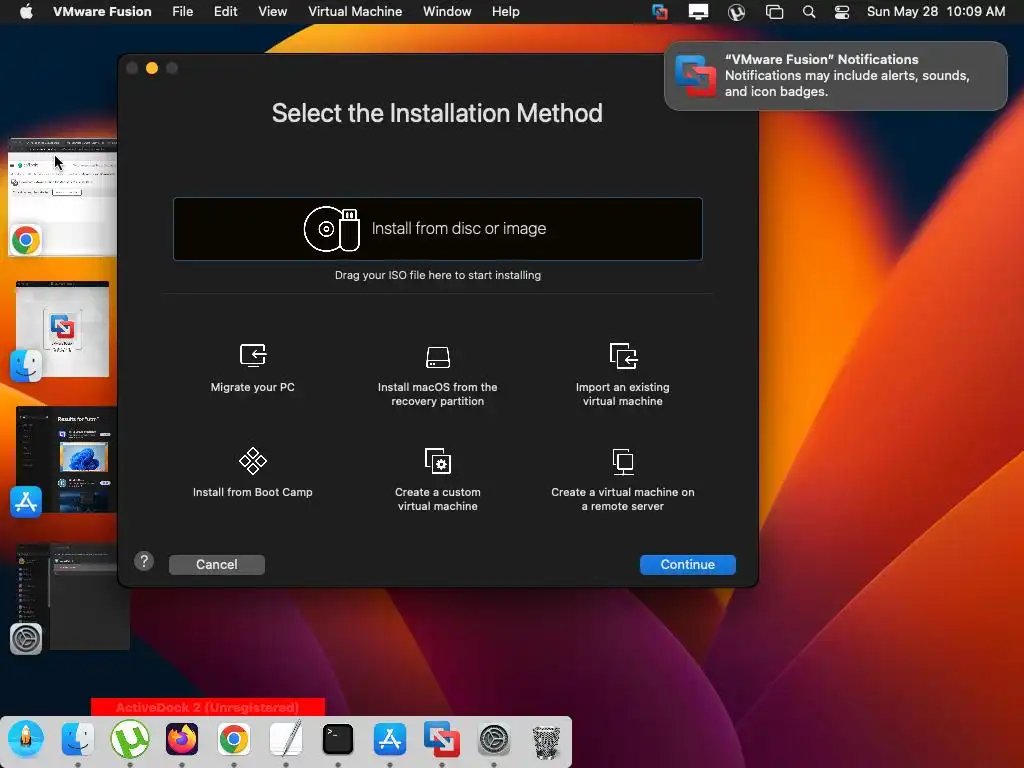The height and width of the screenshot is (768, 1024).
Task: Click the date and time in menu bar
Action: click(x=936, y=12)
